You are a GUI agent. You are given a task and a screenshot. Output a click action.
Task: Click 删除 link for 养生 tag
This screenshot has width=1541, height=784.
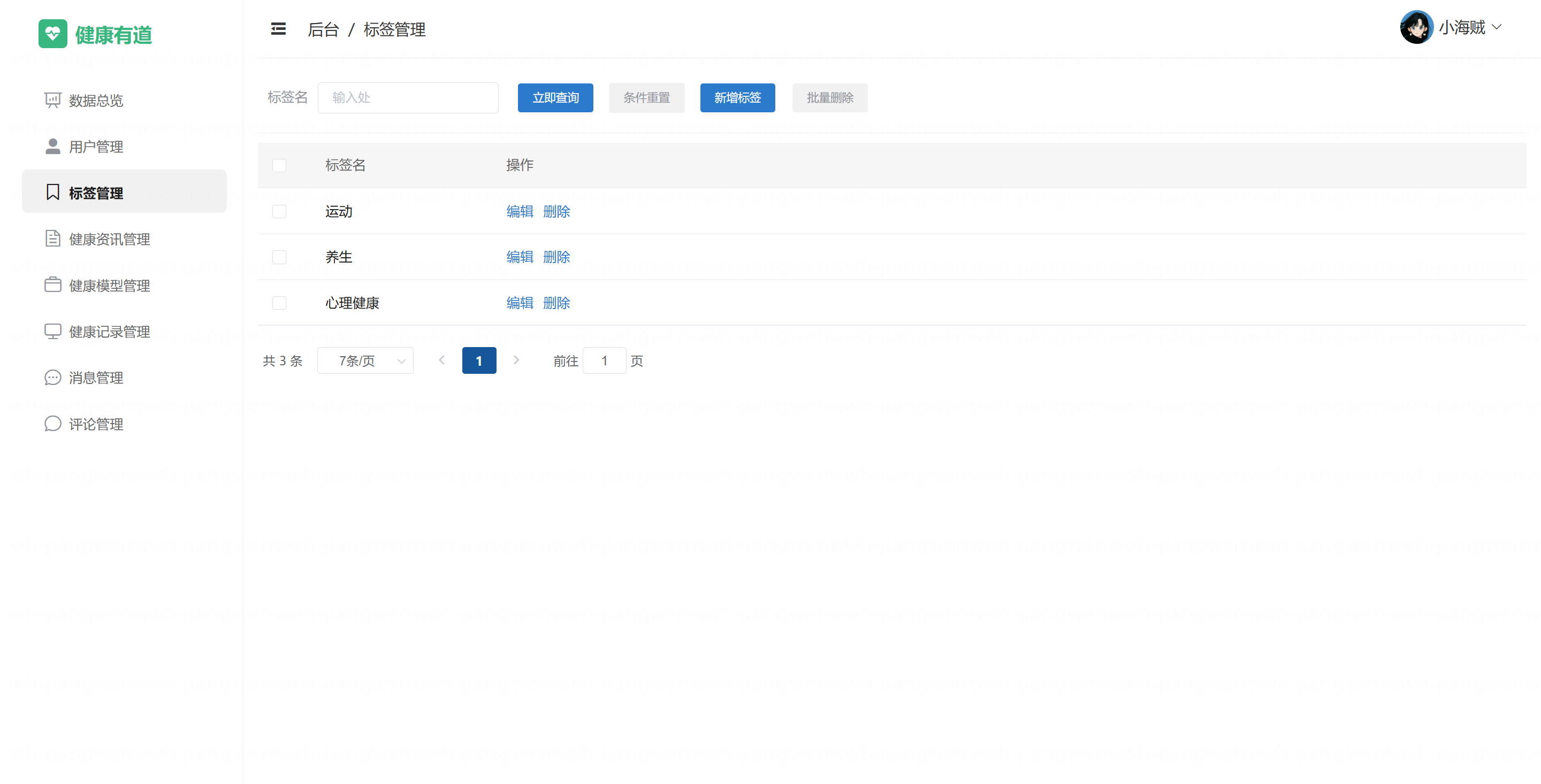tap(556, 257)
